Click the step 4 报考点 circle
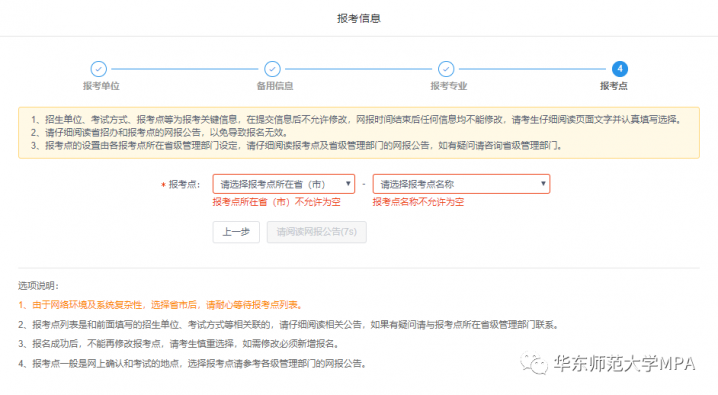Screen dimensions: 718x395 click(x=620, y=69)
